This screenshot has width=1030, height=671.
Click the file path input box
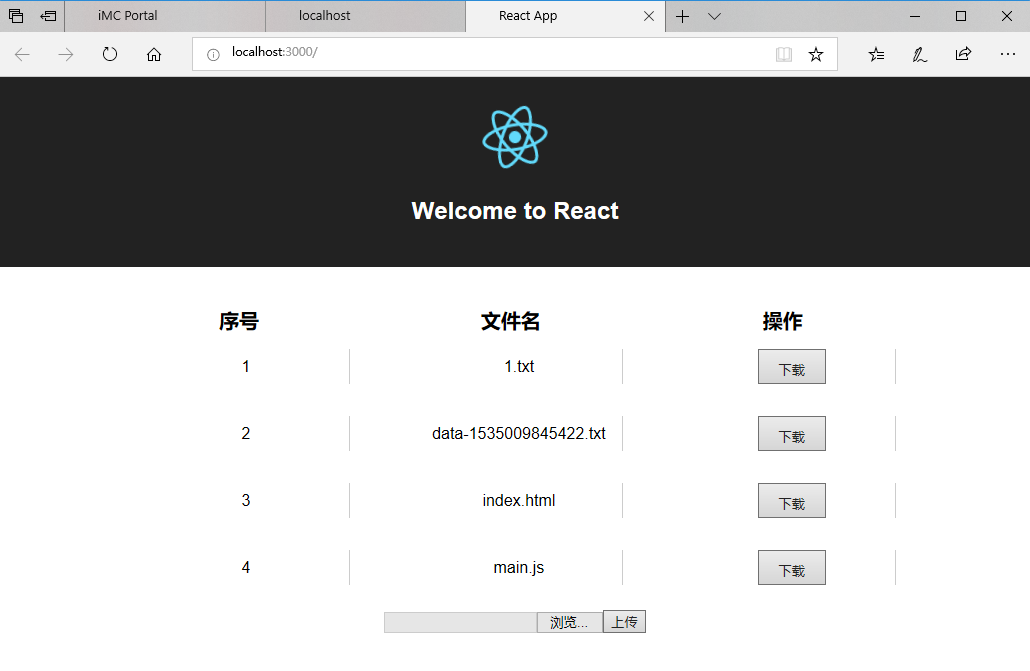click(460, 622)
